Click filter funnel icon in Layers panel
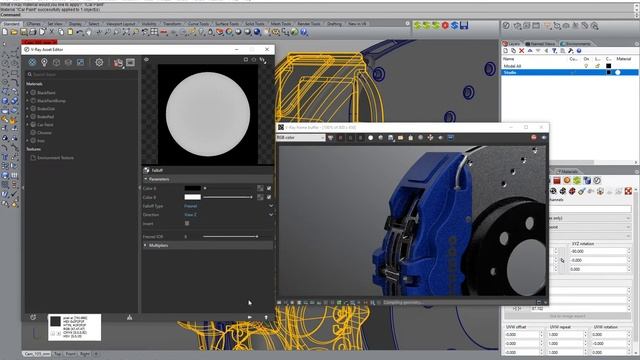This screenshot has height=360, width=640. tap(554, 51)
